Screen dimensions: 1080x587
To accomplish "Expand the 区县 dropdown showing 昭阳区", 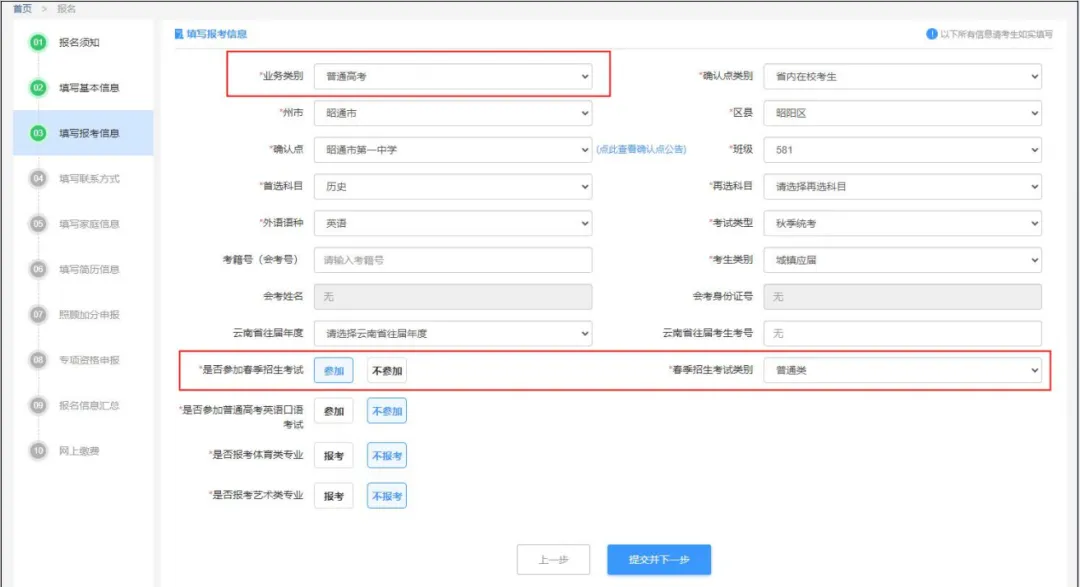I will pos(902,113).
